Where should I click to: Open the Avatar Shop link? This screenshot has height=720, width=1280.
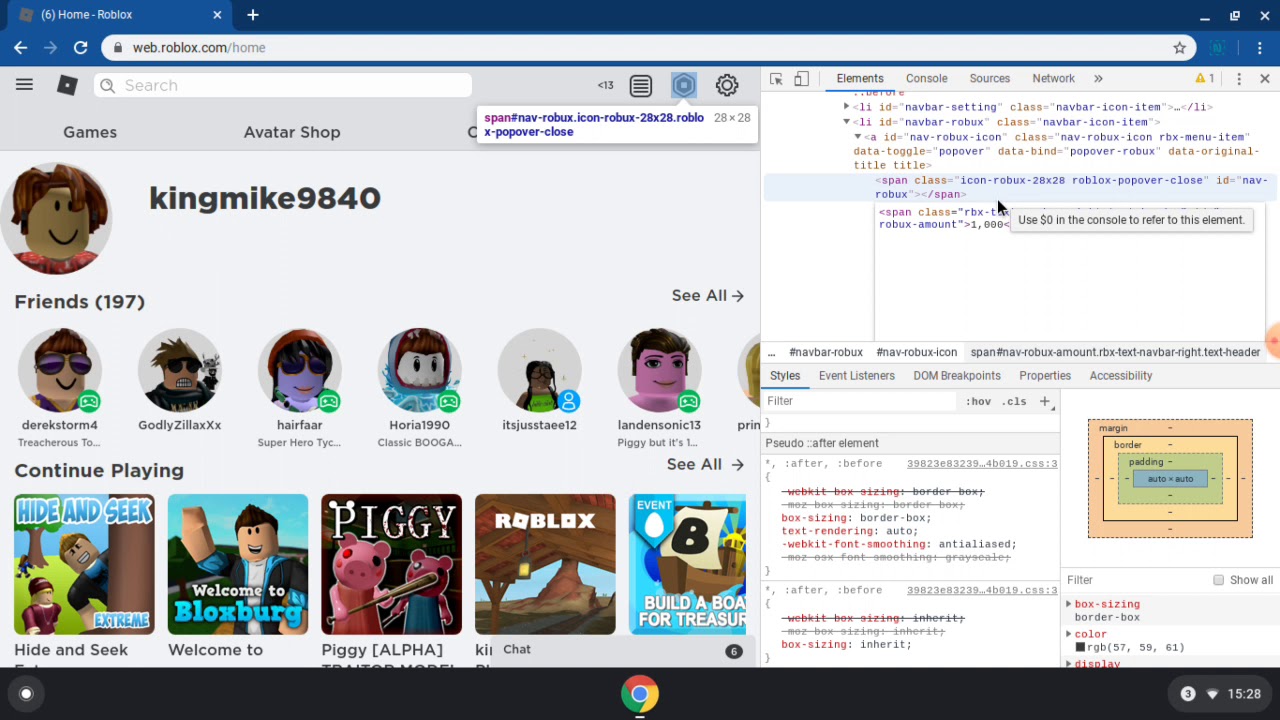pos(292,132)
